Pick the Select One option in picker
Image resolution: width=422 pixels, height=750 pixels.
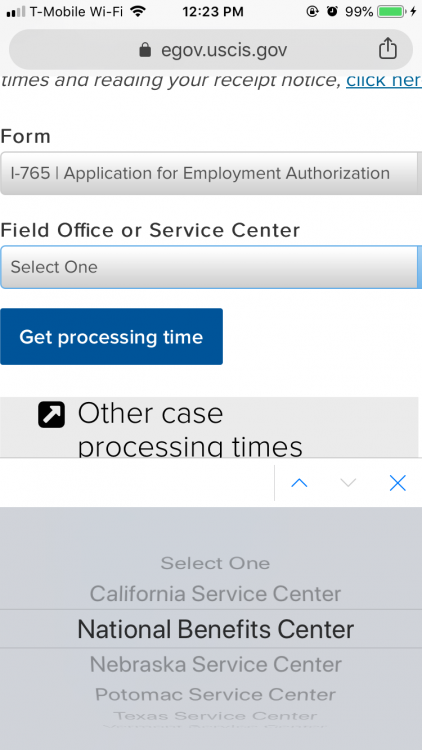click(215, 563)
